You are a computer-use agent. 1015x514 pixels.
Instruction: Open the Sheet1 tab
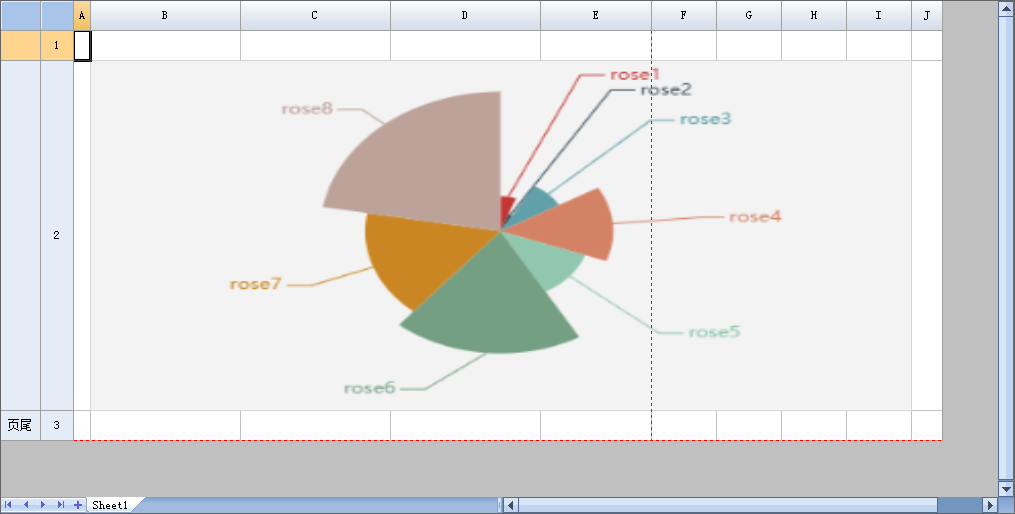point(110,506)
